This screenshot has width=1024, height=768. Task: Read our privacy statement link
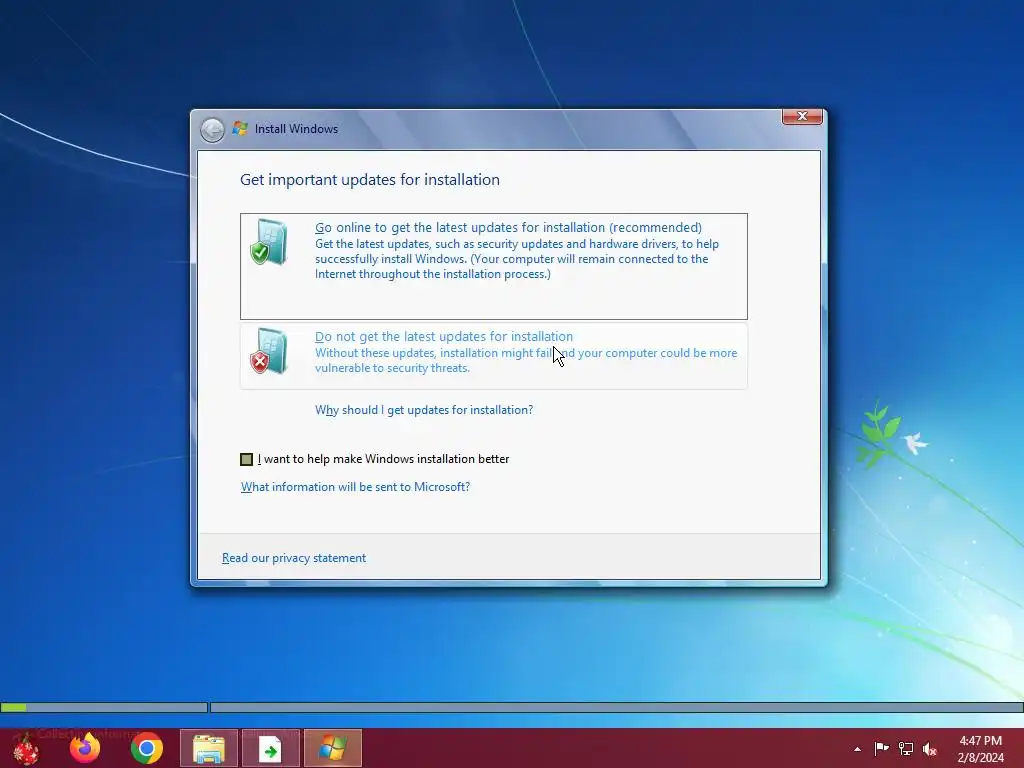294,558
